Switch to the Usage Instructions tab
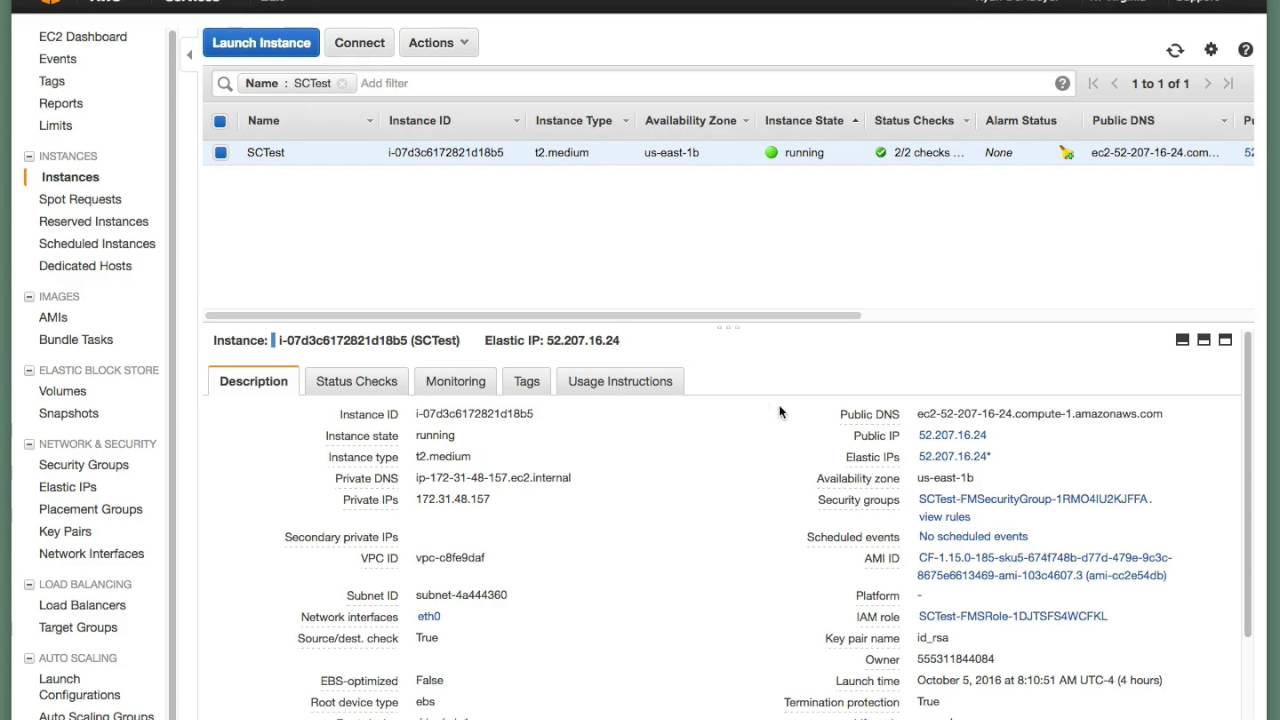Image resolution: width=1280 pixels, height=720 pixels. tap(620, 381)
